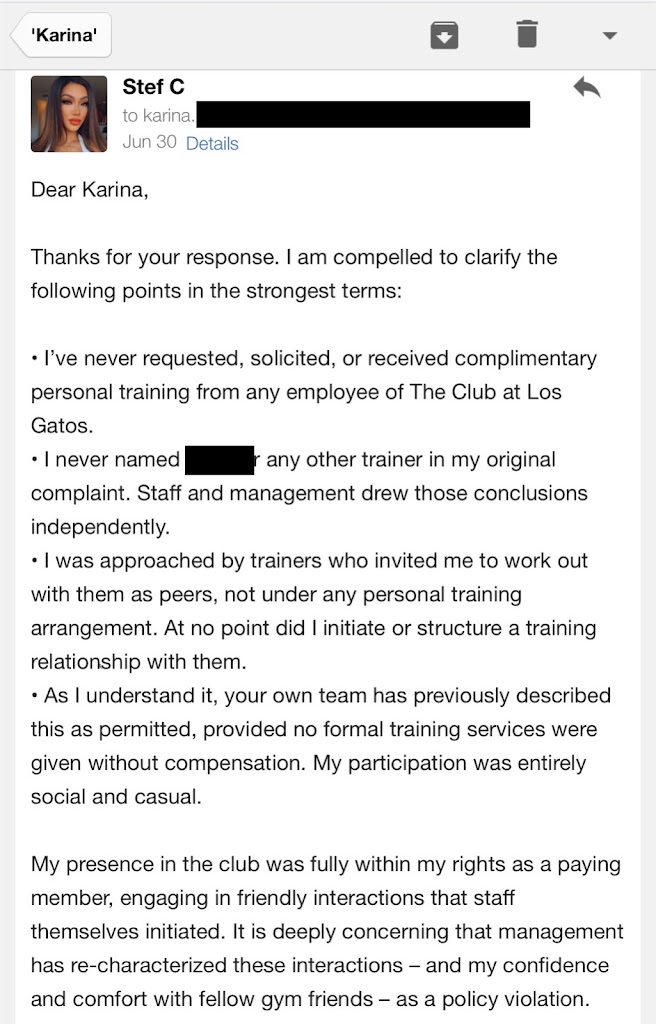The image size is (656, 1024).
Task: Reply using the arrow icon
Action: (587, 88)
